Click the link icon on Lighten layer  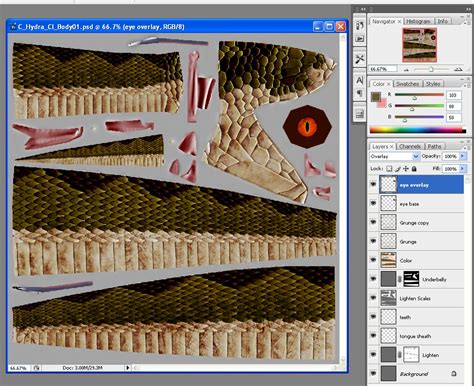[399, 355]
